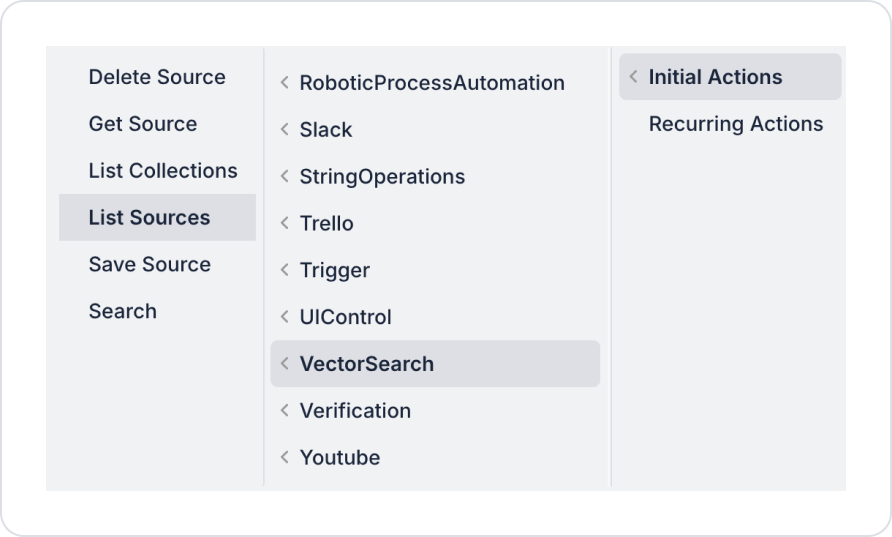The height and width of the screenshot is (537, 892).
Task: Click the Initial Actions chevron icon
Action: 634,77
